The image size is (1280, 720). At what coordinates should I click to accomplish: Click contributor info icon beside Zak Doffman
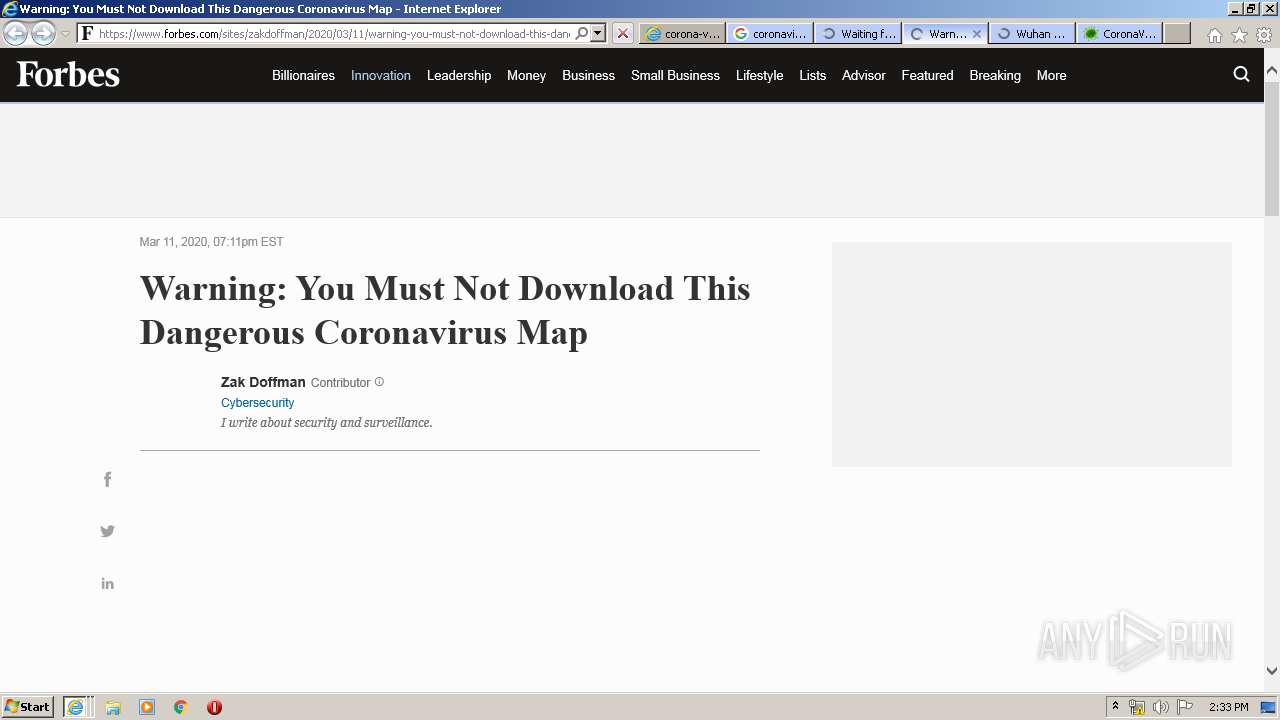pyautogui.click(x=379, y=382)
